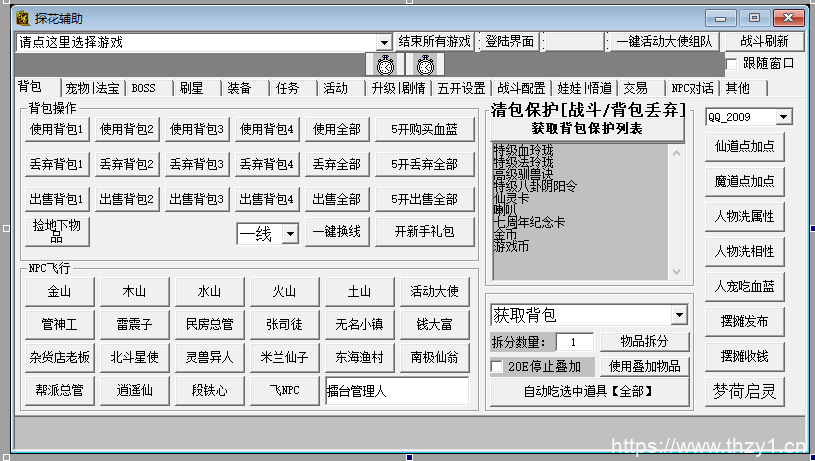Click the 飞NPC button

pyautogui.click(x=284, y=390)
